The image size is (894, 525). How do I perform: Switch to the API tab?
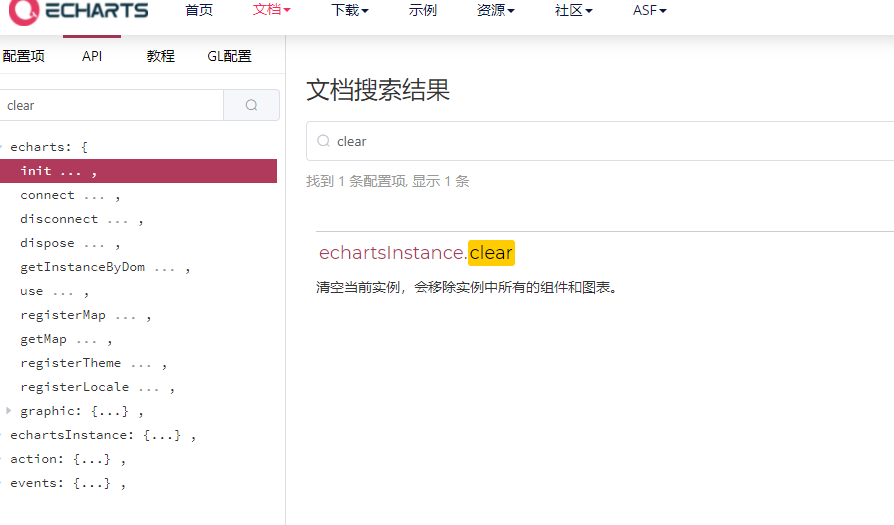(92, 56)
